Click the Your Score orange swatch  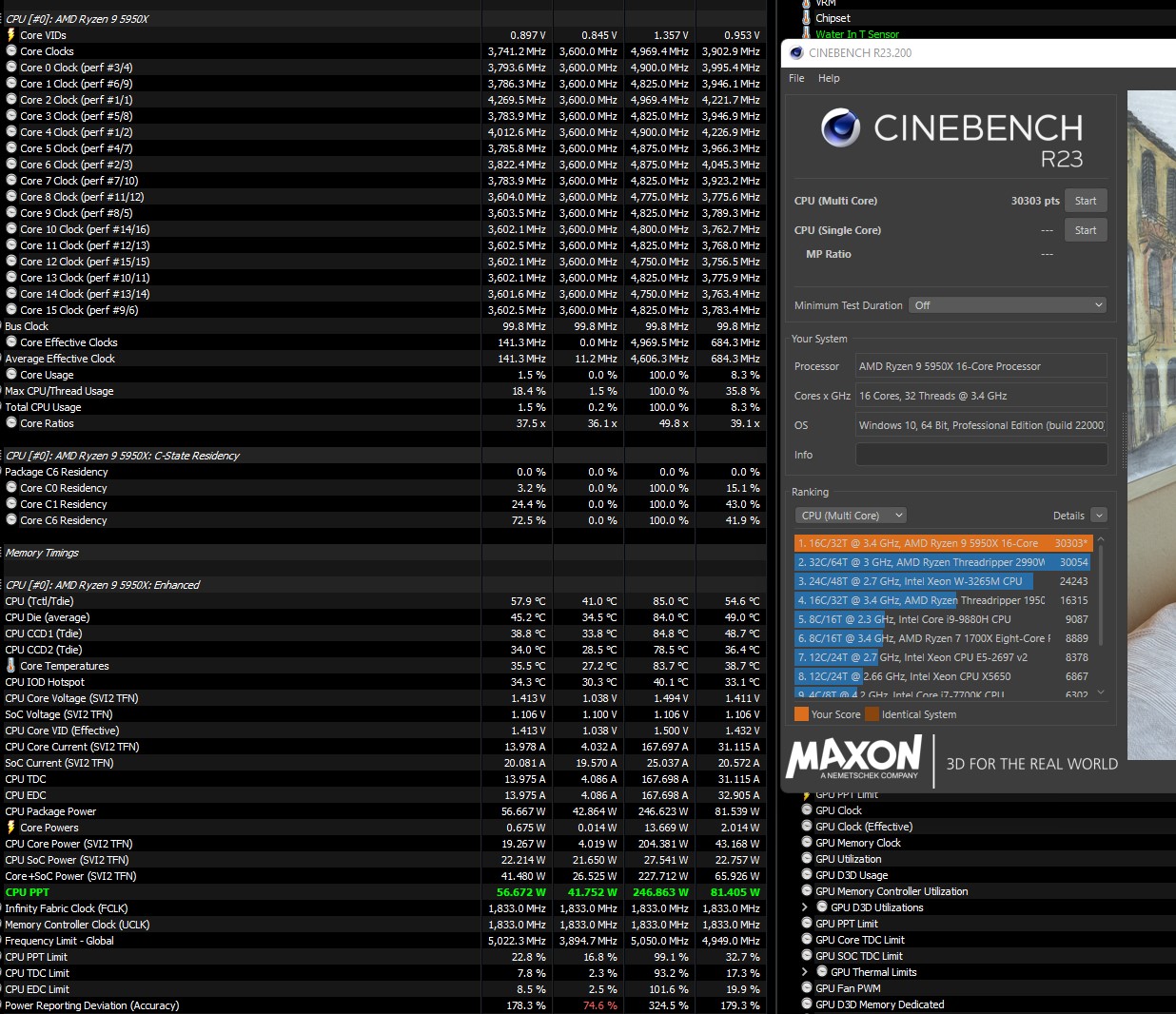[x=801, y=714]
